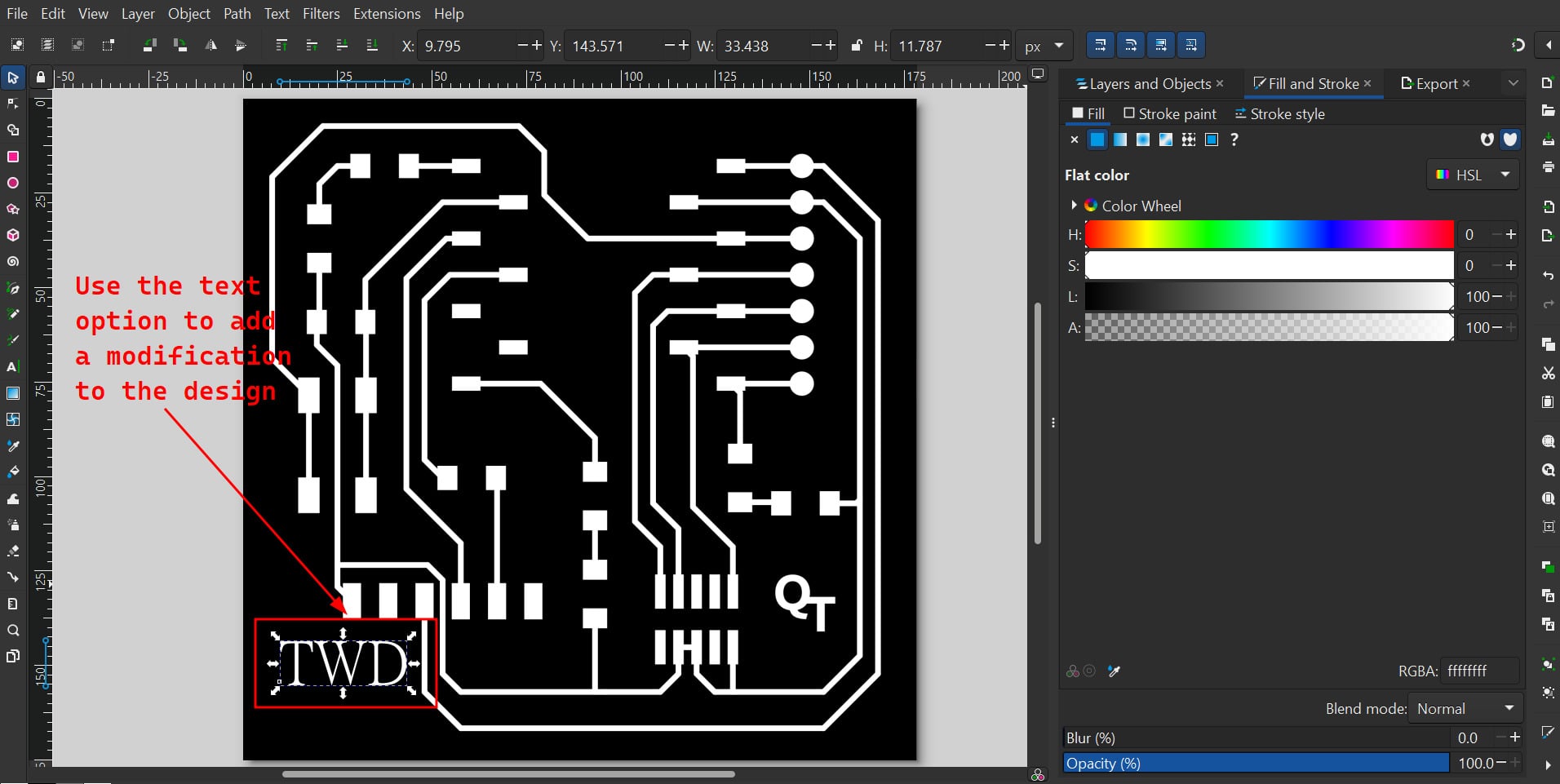The height and width of the screenshot is (784, 1560).
Task: Expand the Color Wheel section
Action: pyautogui.click(x=1074, y=205)
